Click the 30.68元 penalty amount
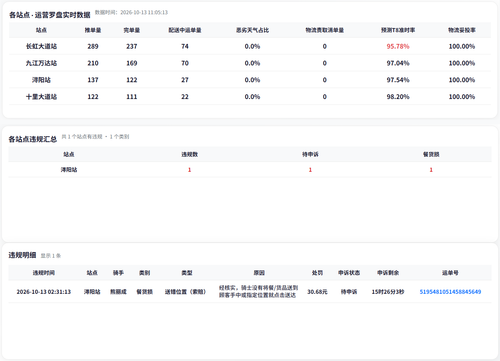This screenshot has height=361, width=500. (x=317, y=292)
